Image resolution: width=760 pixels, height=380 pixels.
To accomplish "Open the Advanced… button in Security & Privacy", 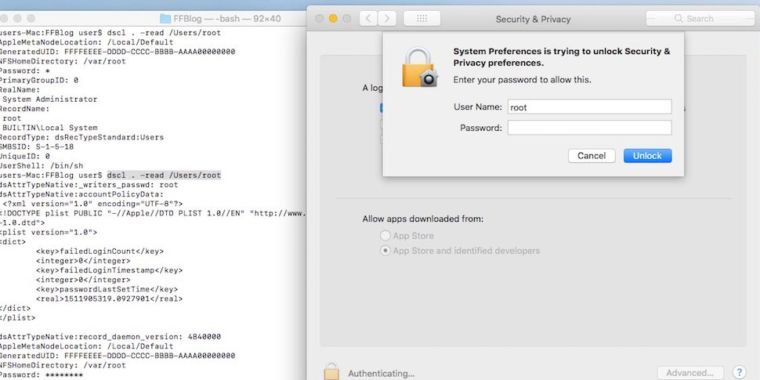I will click(x=690, y=373).
